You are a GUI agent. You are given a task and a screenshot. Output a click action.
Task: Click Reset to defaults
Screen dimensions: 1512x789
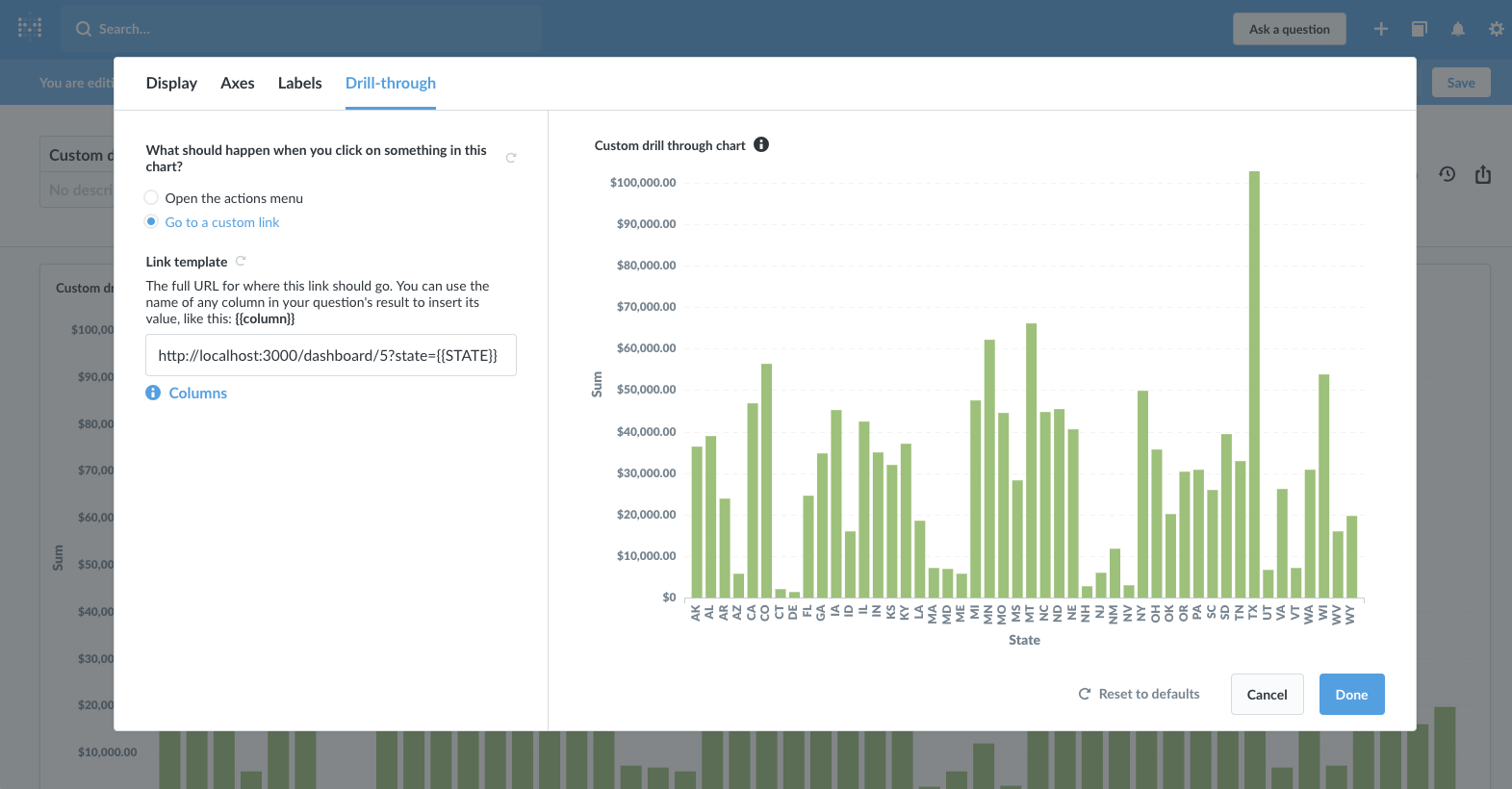1140,694
